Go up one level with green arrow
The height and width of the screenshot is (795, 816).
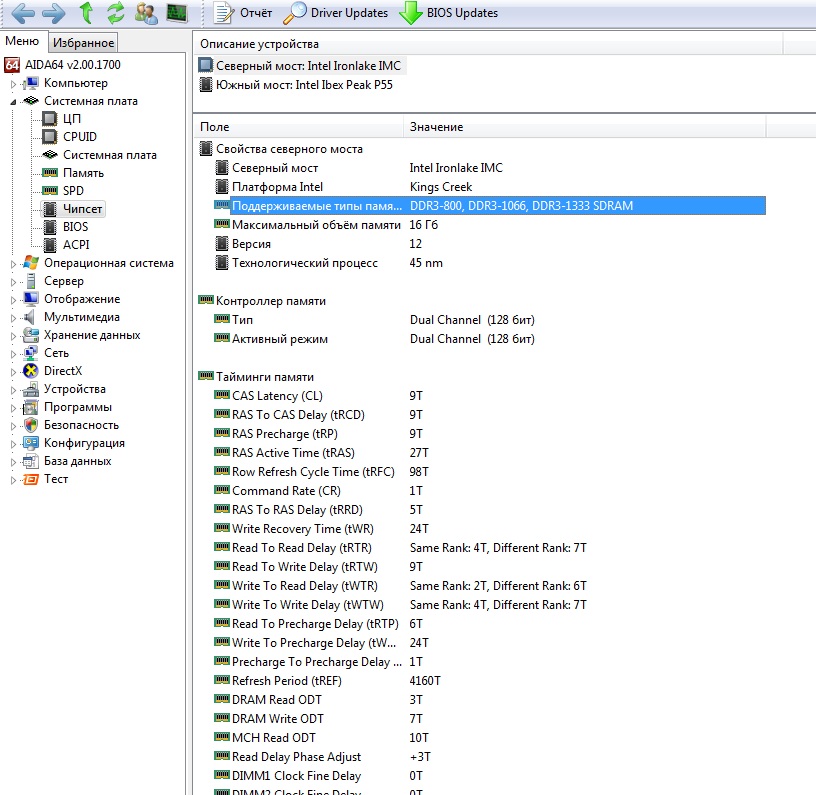86,13
